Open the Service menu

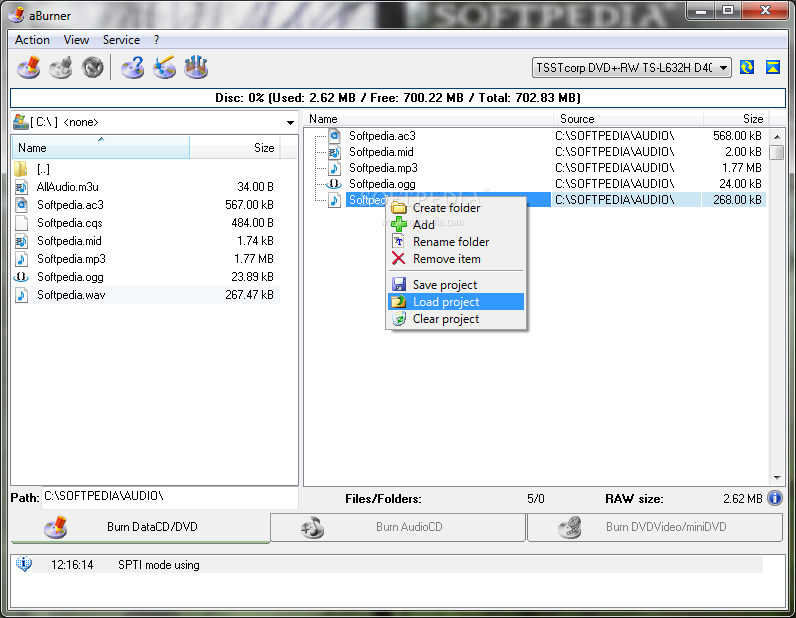(121, 40)
